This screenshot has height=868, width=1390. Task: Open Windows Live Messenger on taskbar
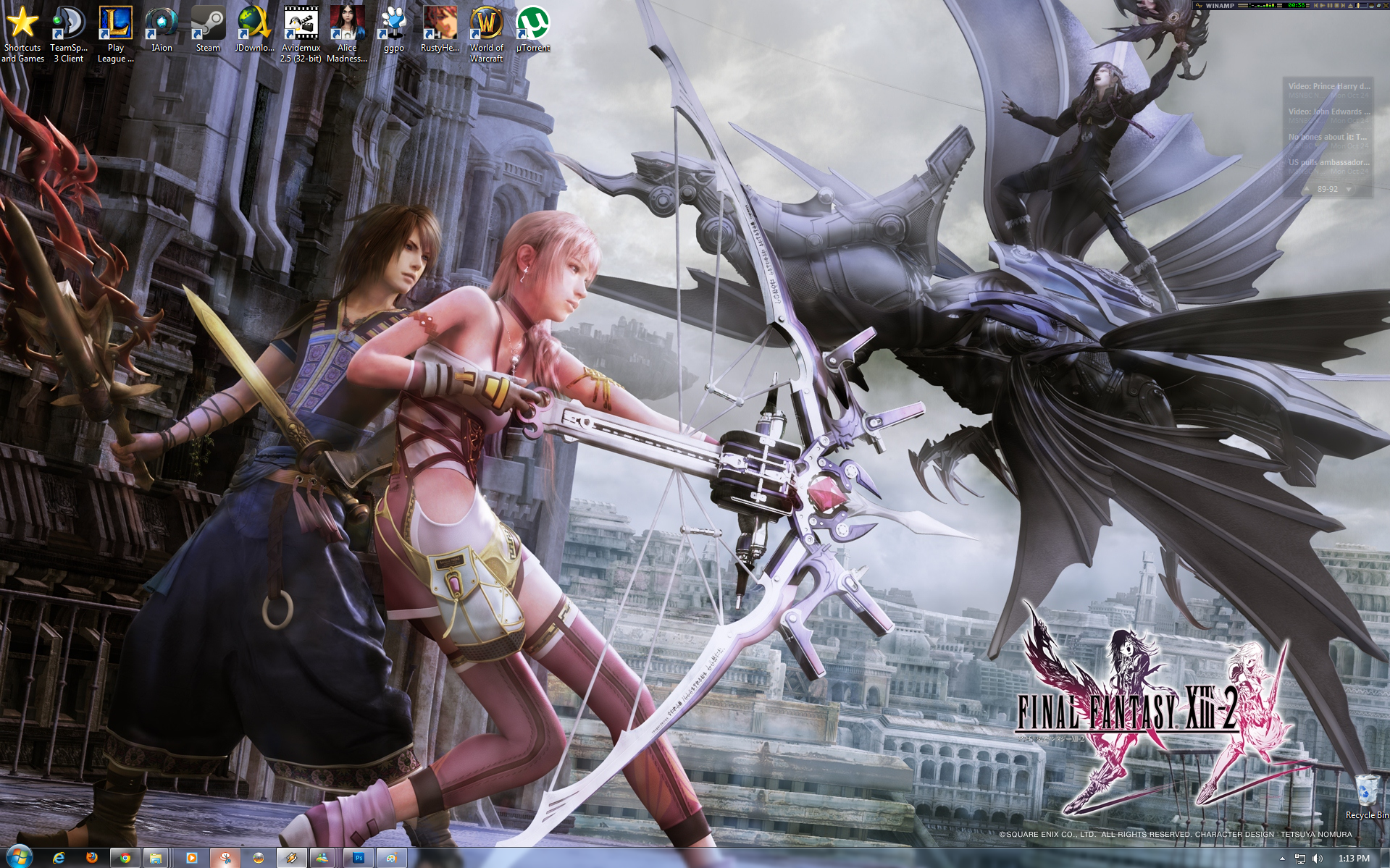point(322,858)
